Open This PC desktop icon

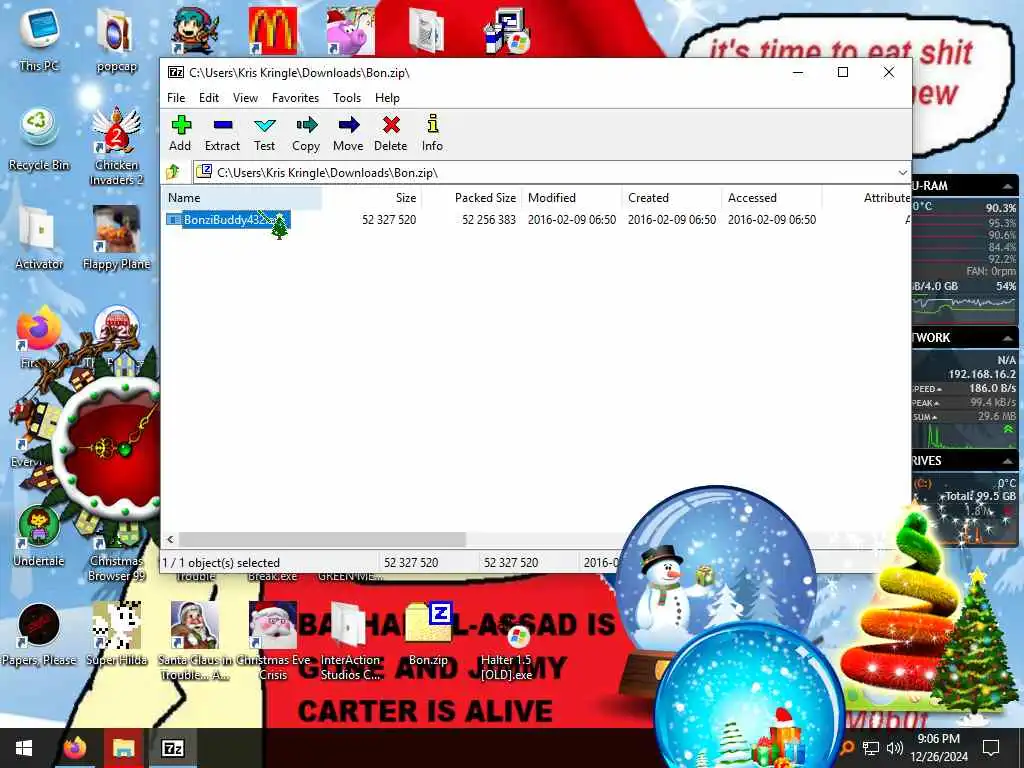[39, 38]
